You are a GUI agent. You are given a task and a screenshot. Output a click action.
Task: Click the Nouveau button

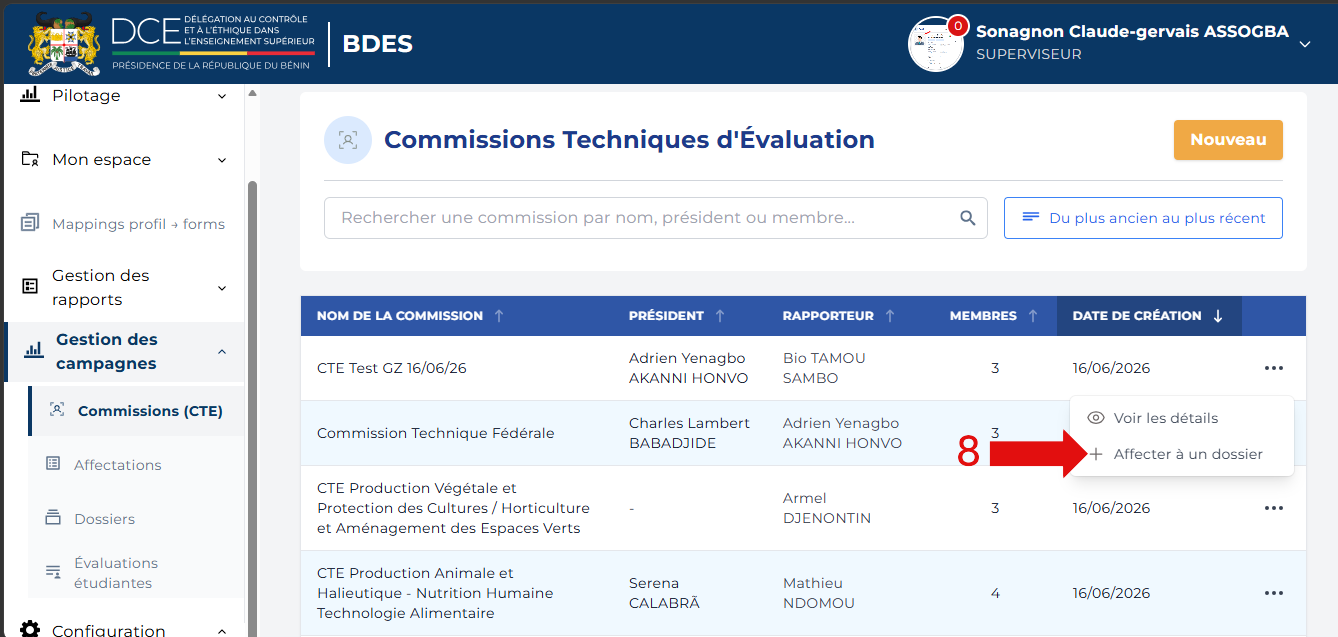[1228, 140]
